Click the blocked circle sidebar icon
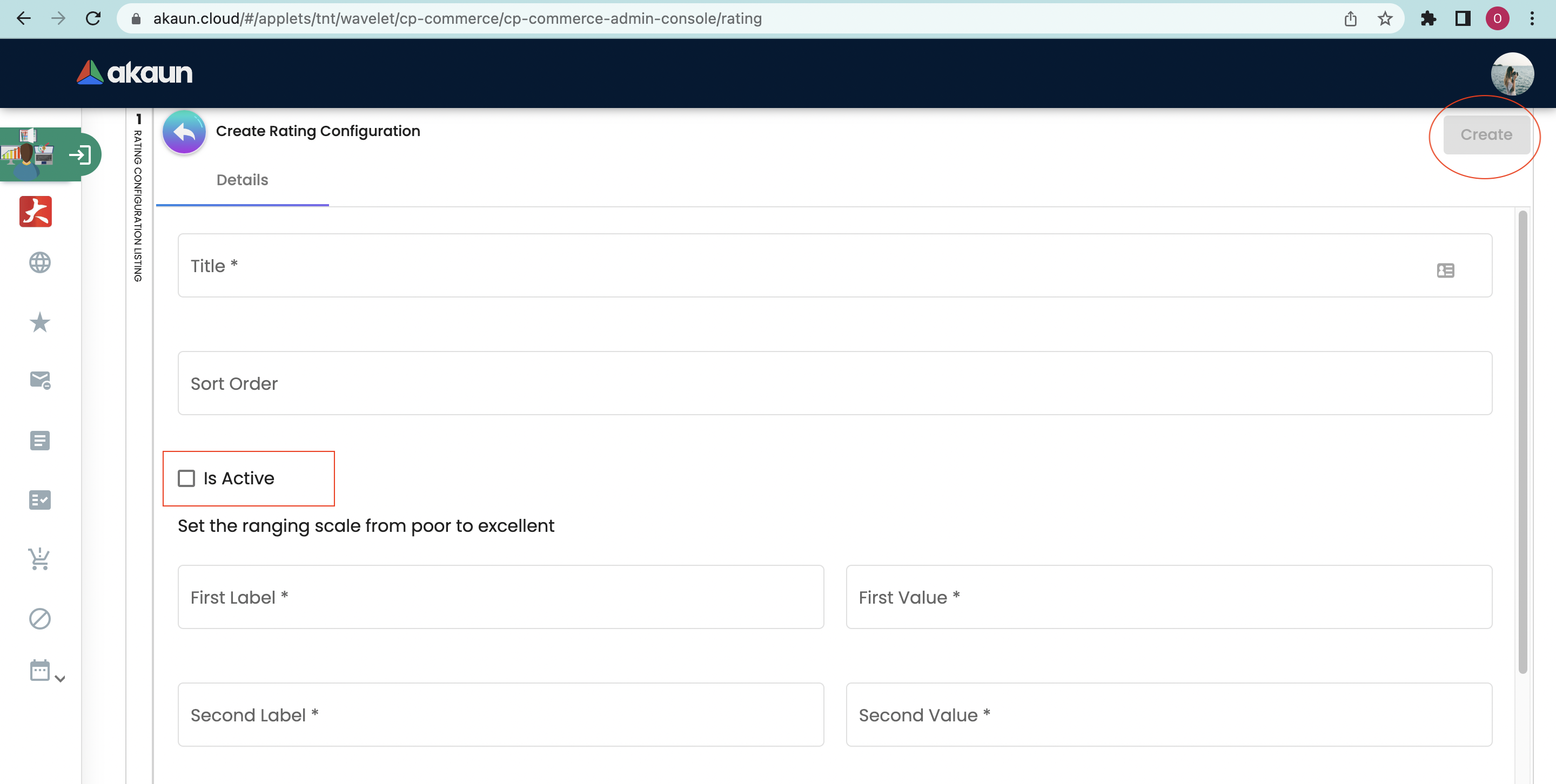The height and width of the screenshot is (784, 1556). [x=40, y=619]
